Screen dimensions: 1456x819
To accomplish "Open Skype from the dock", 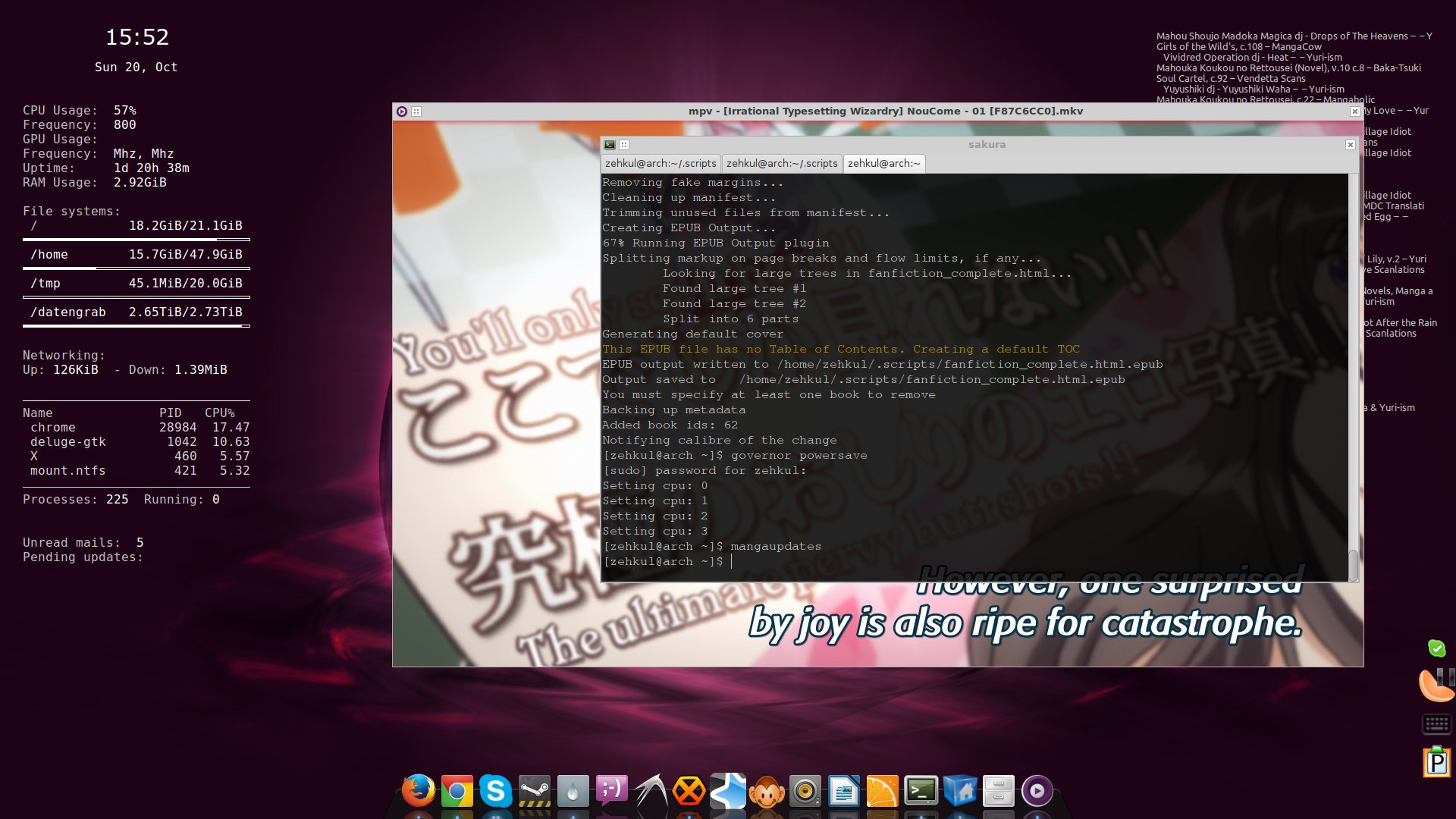I will pos(495,791).
